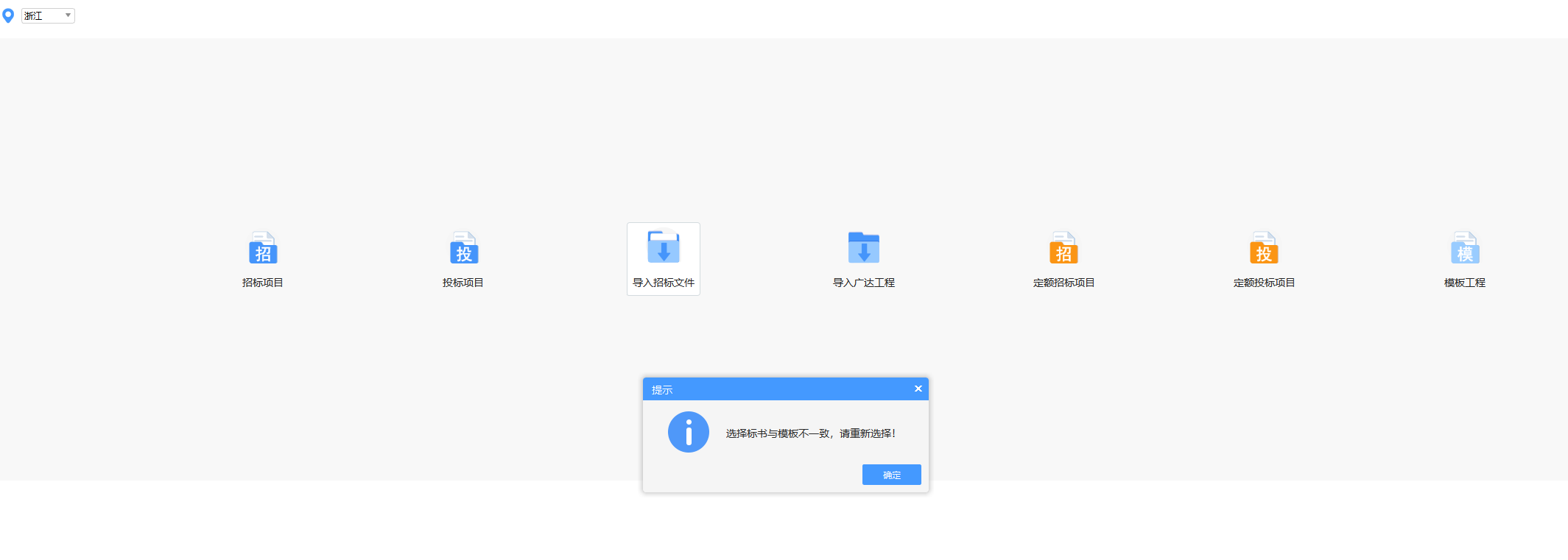Select the 导入广达工程 folder icon
Image resolution: width=1568 pixels, height=560 pixels.
864,247
